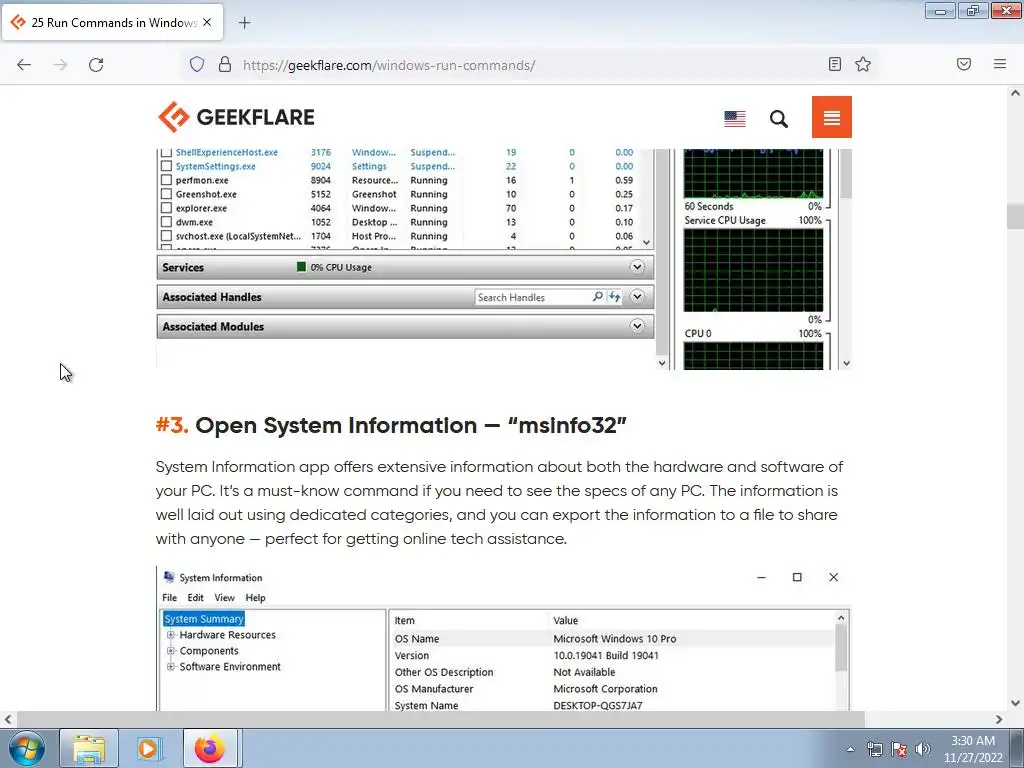Click the perfmon.exe process name
1024x768 pixels.
point(202,180)
